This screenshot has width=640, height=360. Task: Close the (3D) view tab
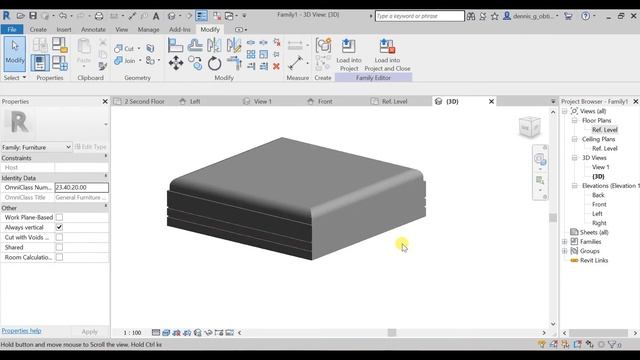pyautogui.click(x=491, y=101)
